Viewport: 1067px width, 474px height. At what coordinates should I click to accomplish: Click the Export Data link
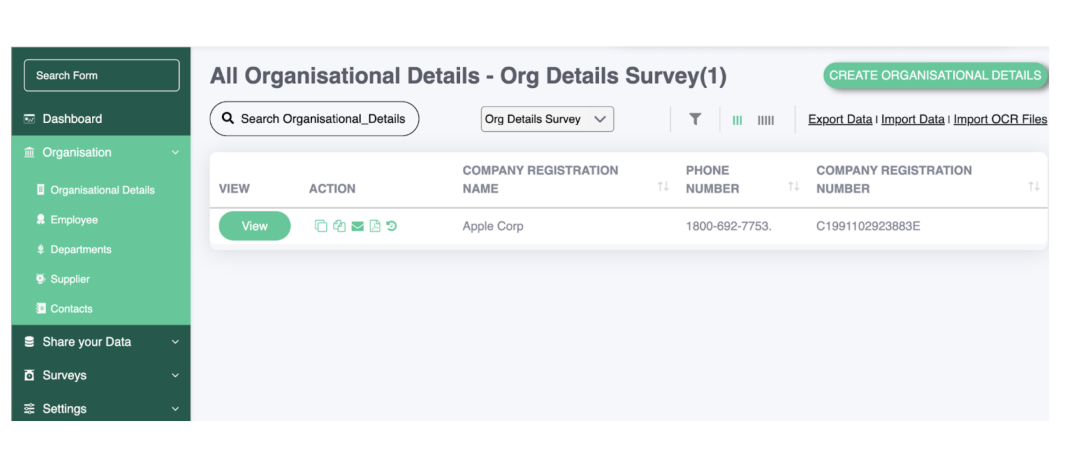[840, 119]
